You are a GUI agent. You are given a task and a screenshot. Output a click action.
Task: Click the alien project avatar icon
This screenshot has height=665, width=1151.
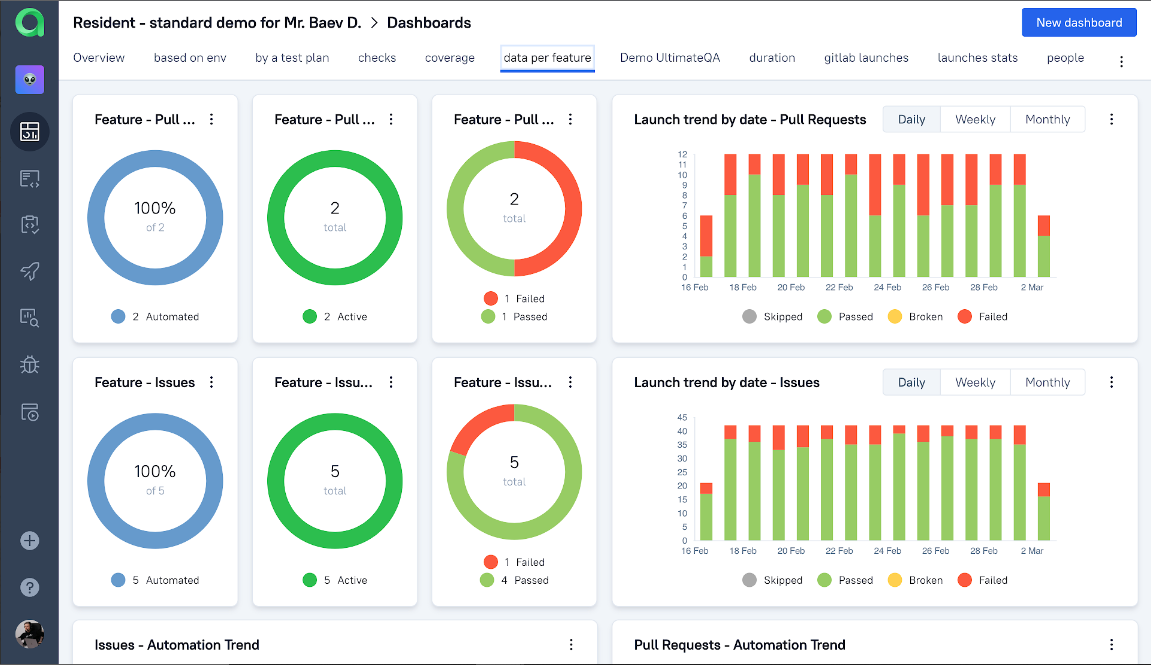pyautogui.click(x=29, y=79)
